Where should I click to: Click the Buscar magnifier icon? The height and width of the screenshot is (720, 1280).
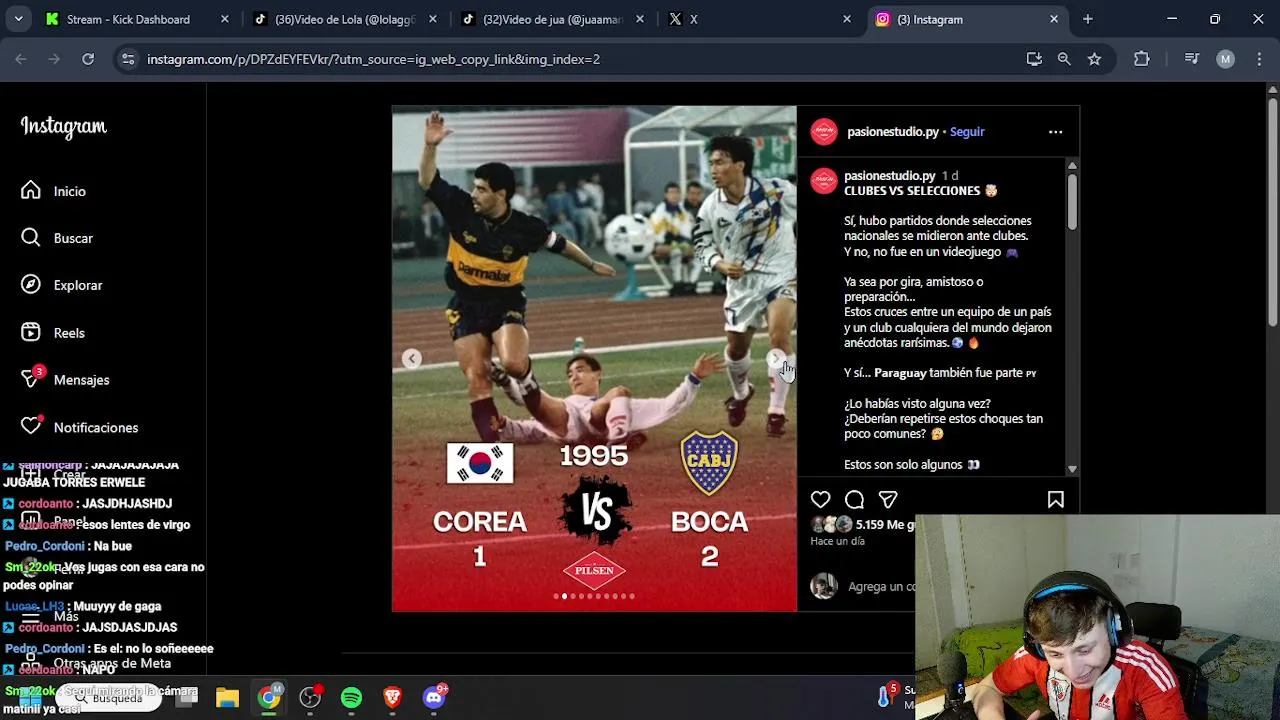click(31, 238)
